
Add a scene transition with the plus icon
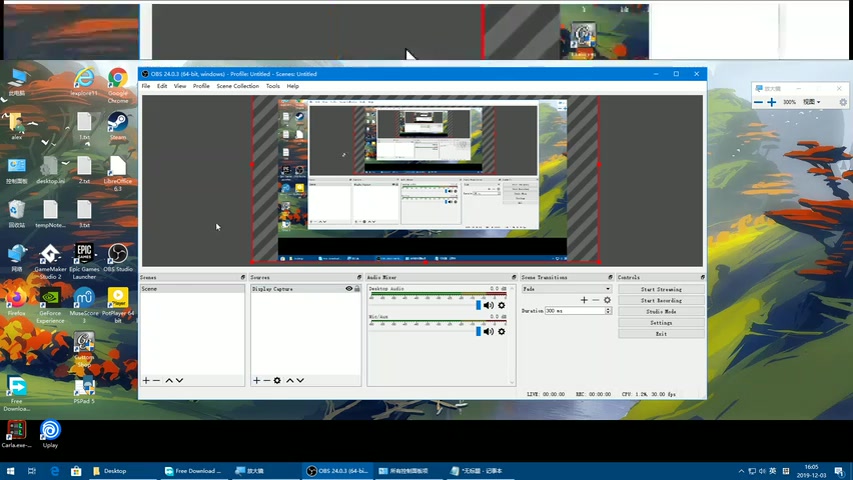click(x=584, y=300)
